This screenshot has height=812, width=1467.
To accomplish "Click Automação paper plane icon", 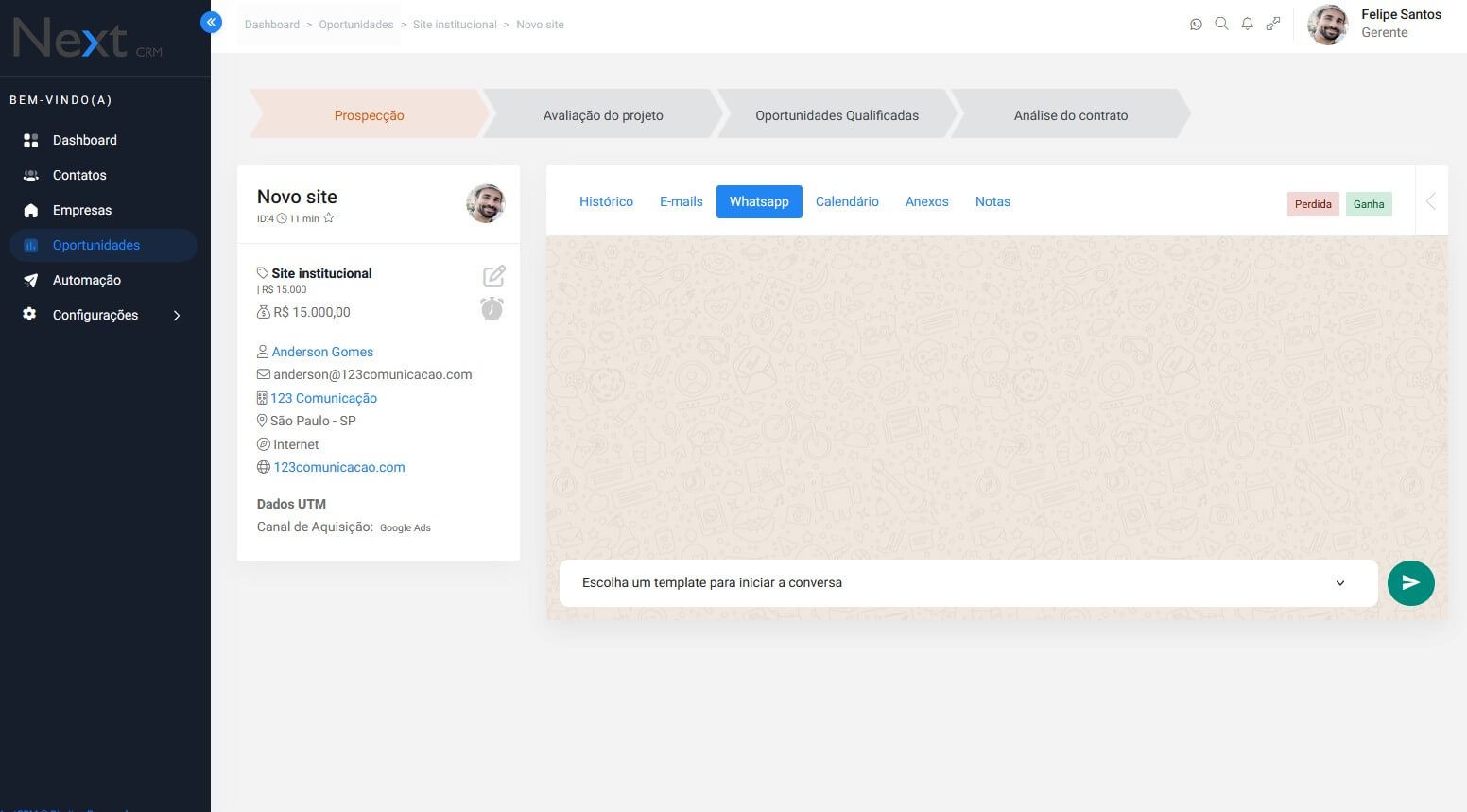I will pyautogui.click(x=31, y=280).
